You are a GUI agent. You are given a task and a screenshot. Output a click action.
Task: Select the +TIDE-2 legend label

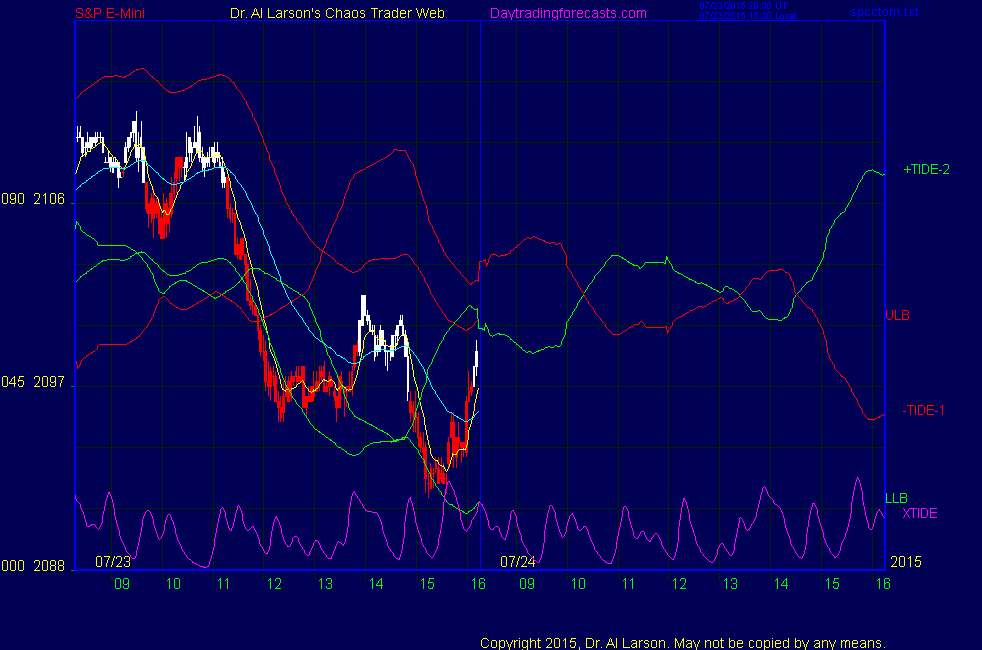coord(926,170)
